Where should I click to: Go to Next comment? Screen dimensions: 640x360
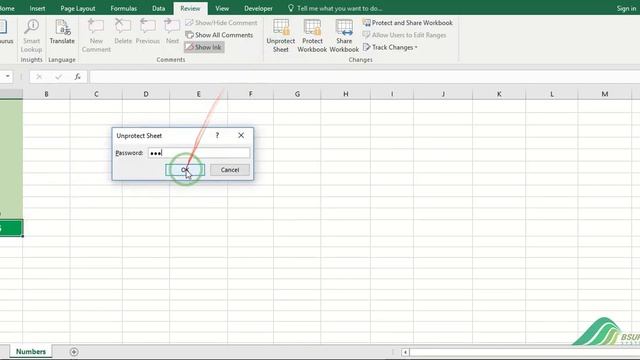(172, 32)
